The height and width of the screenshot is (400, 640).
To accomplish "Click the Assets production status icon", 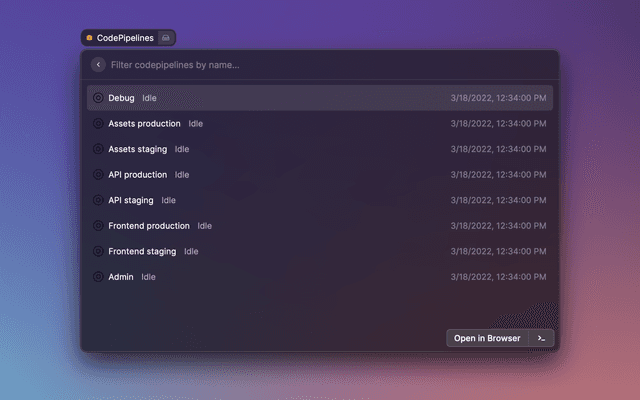I will coord(98,124).
